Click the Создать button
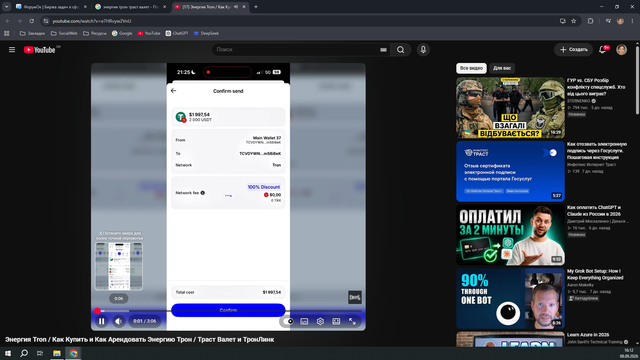This screenshot has width=640, height=360. (573, 50)
